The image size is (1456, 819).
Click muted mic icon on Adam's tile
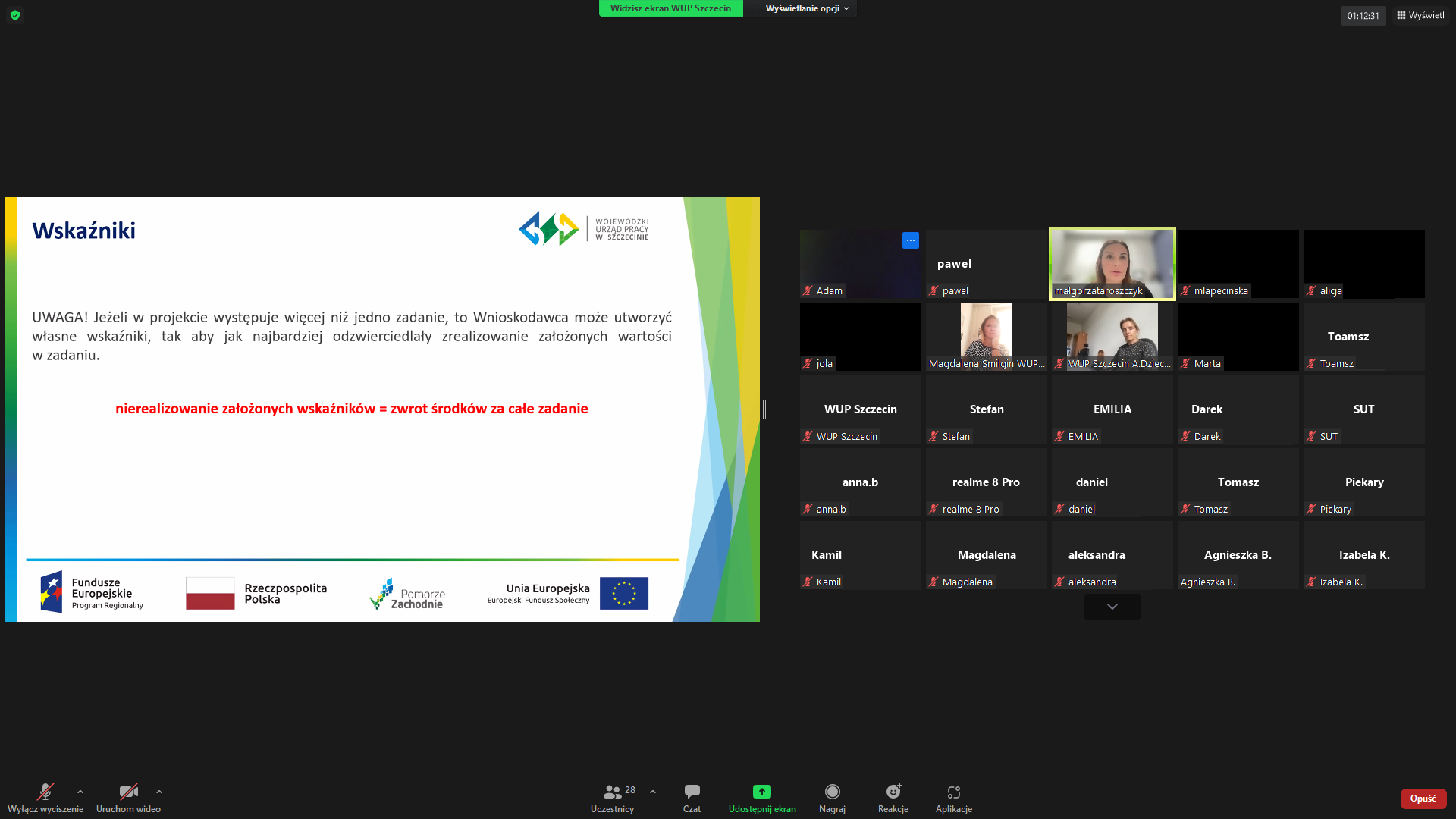coord(808,291)
